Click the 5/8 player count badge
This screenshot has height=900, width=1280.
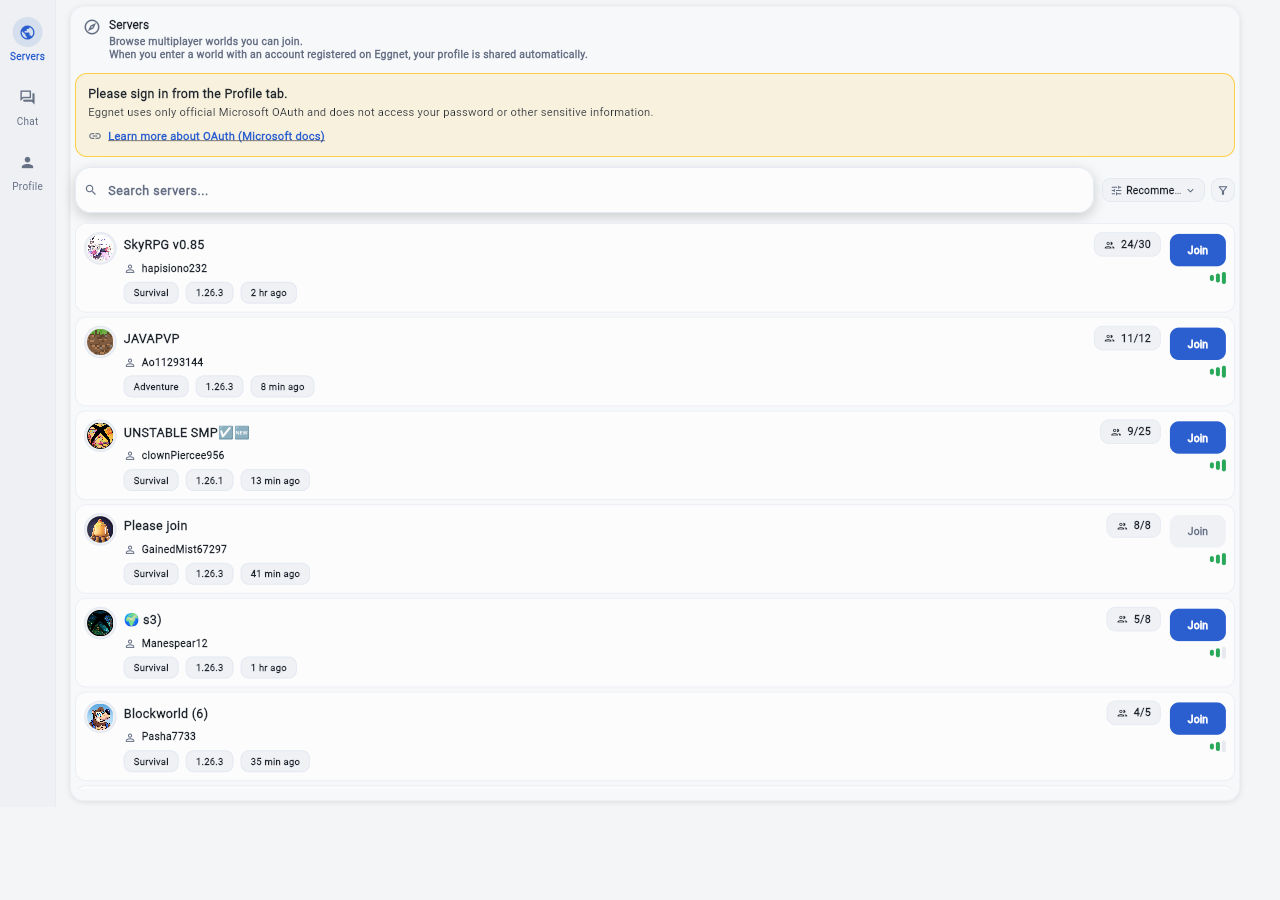click(1133, 620)
